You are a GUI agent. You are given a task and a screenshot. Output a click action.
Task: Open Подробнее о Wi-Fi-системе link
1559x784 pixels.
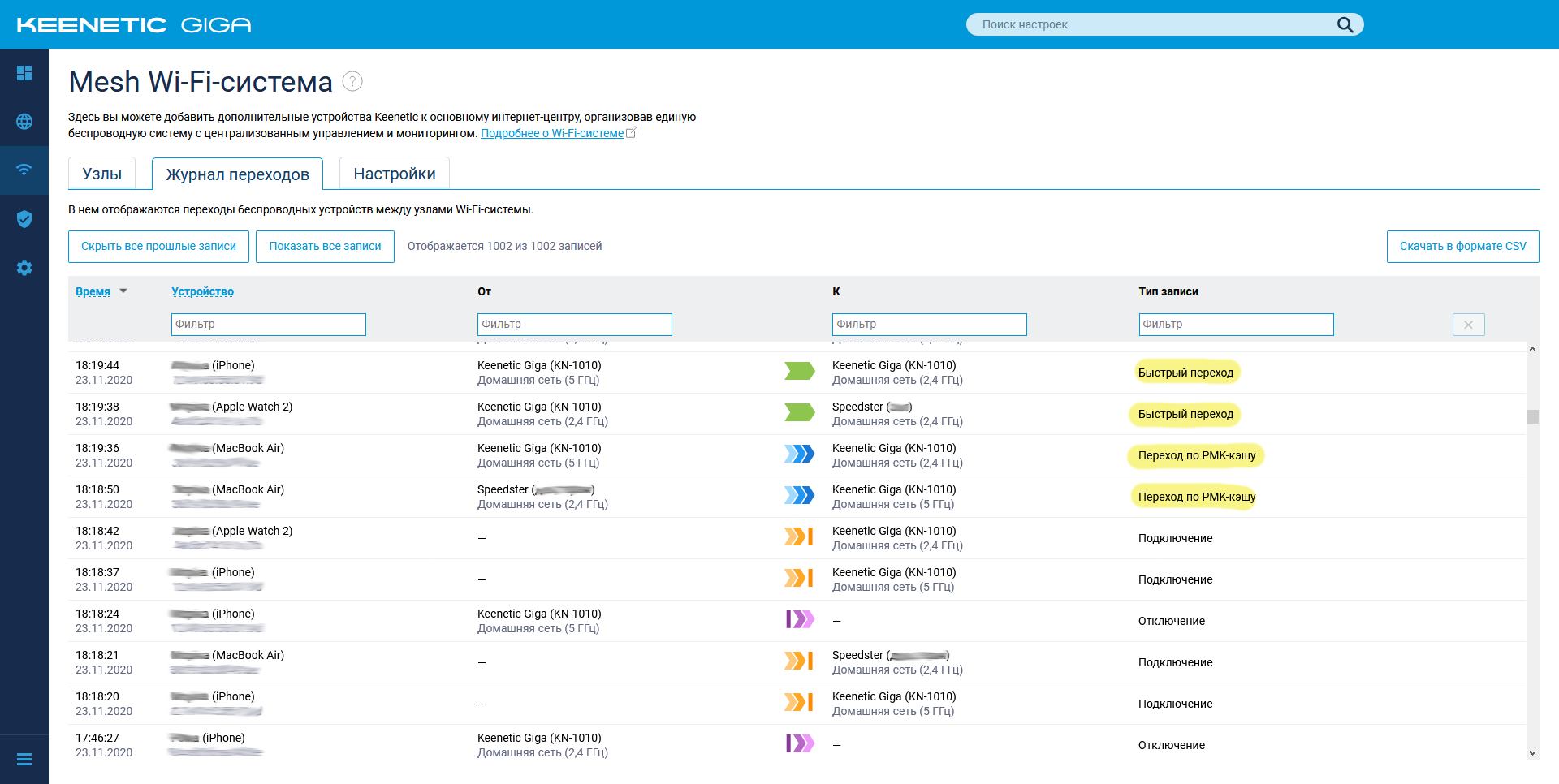(552, 133)
